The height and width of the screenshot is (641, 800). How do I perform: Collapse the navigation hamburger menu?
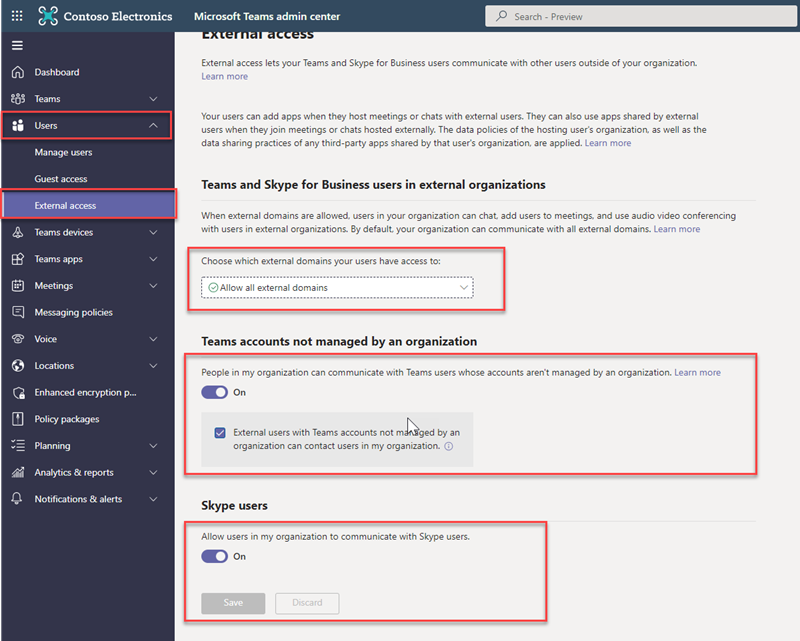point(17,45)
